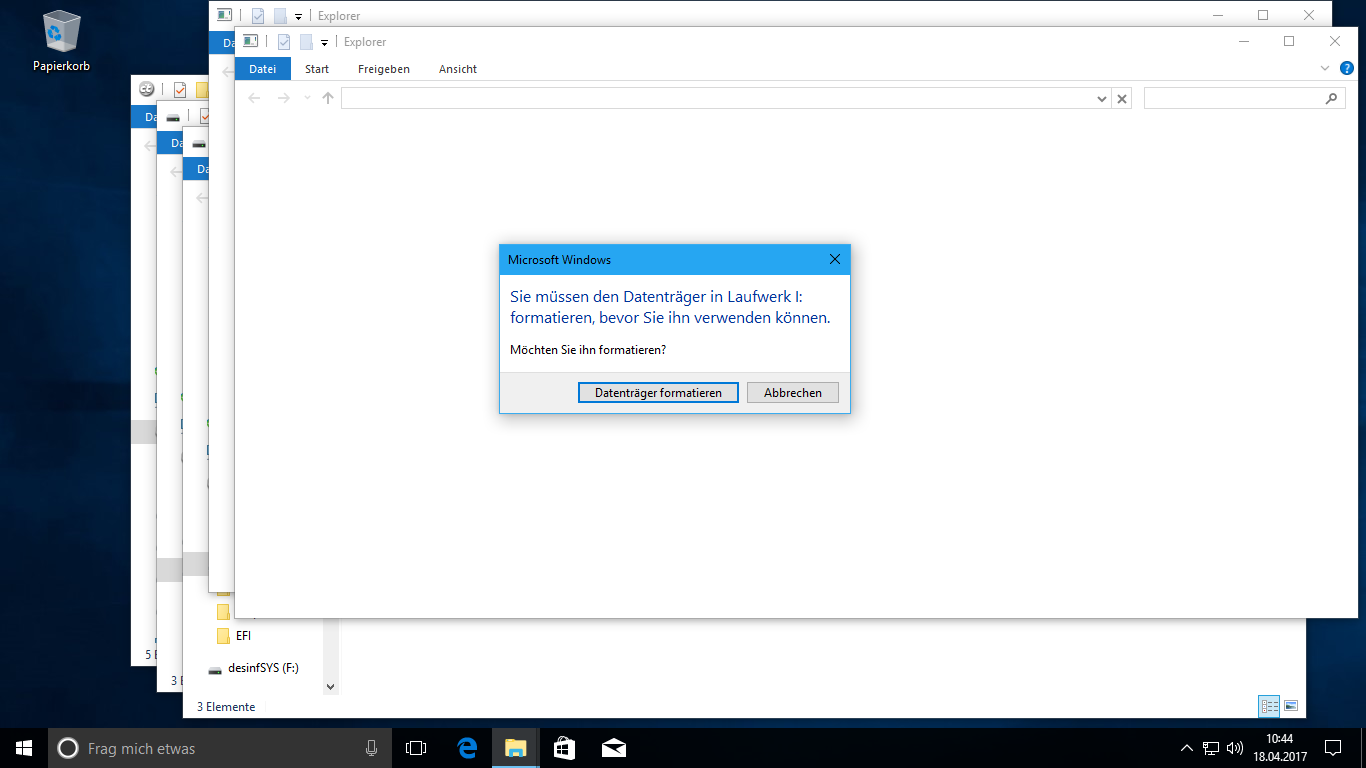Screen dimensions: 1366x768
Task: Click the up arrow in front Explorer
Action: click(328, 98)
